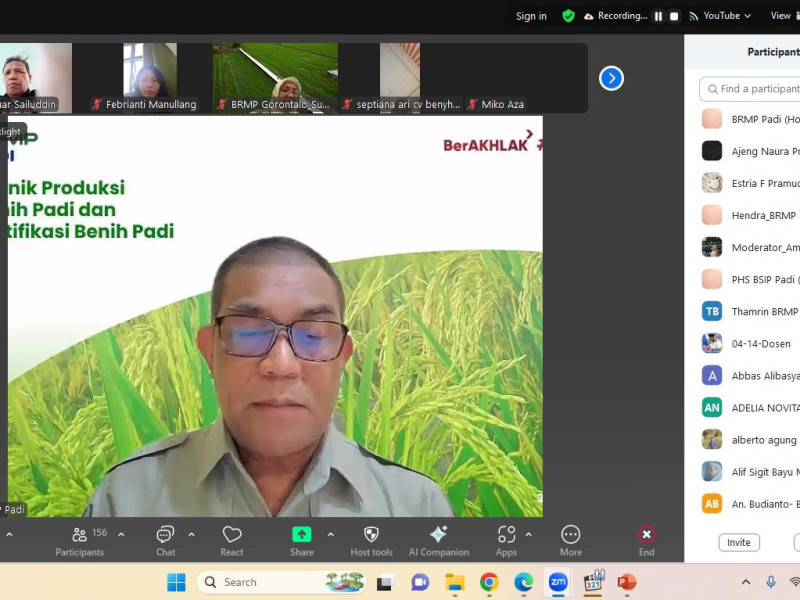
Task: Pause the cloud recording
Action: (658, 16)
